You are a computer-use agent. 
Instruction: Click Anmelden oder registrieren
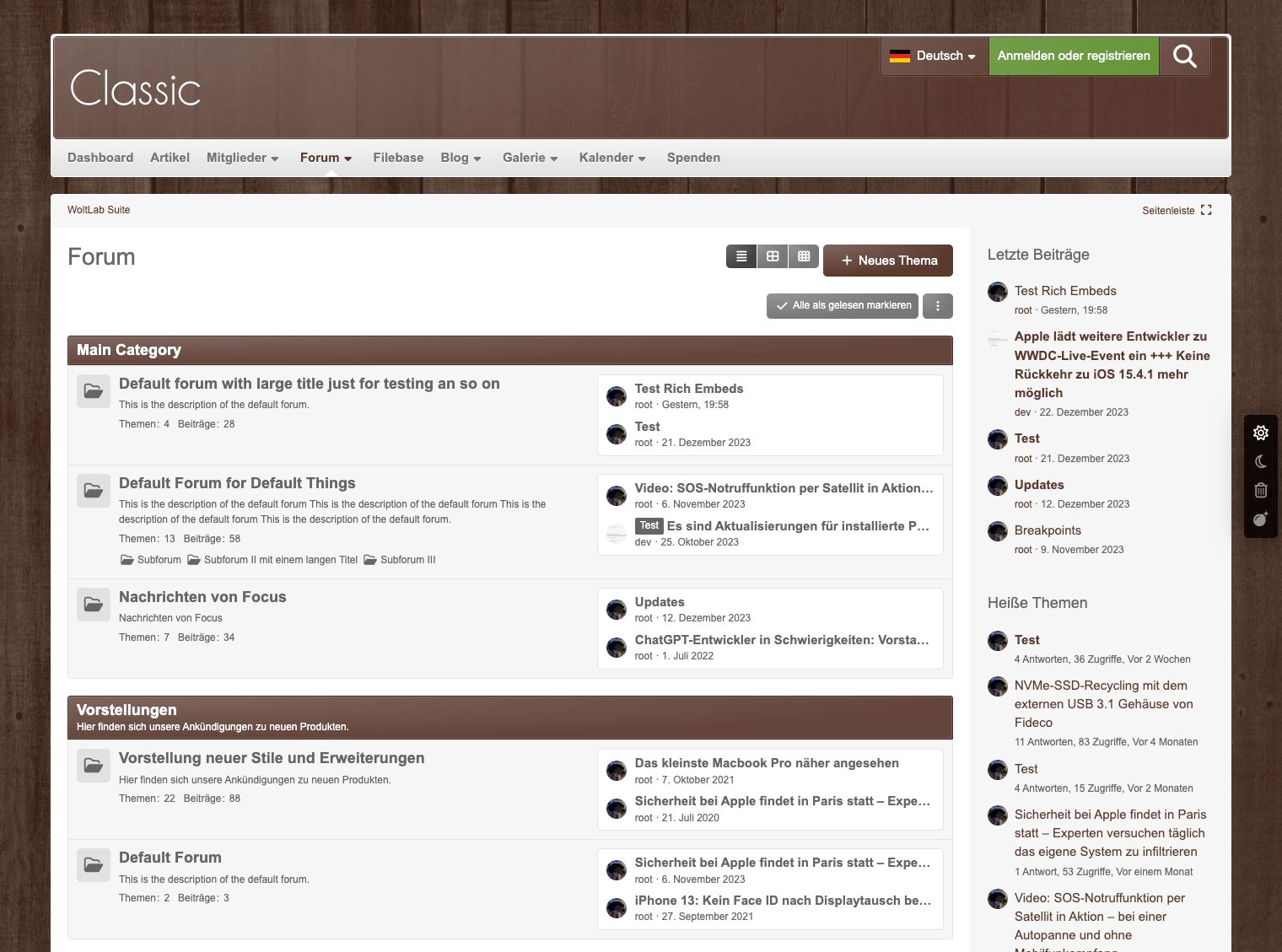pyautogui.click(x=1073, y=56)
